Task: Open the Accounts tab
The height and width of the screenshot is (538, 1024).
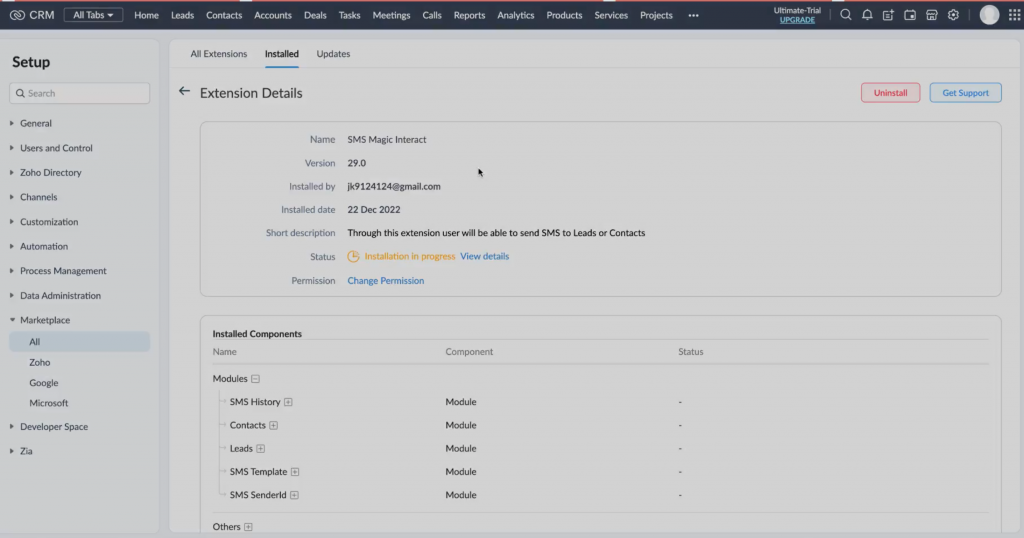Action: click(273, 15)
